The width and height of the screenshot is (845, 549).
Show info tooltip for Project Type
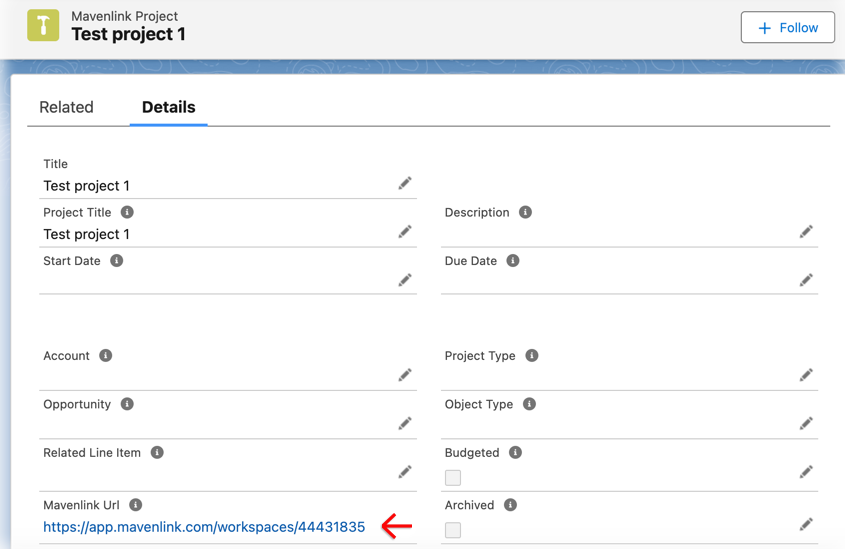[x=532, y=356]
